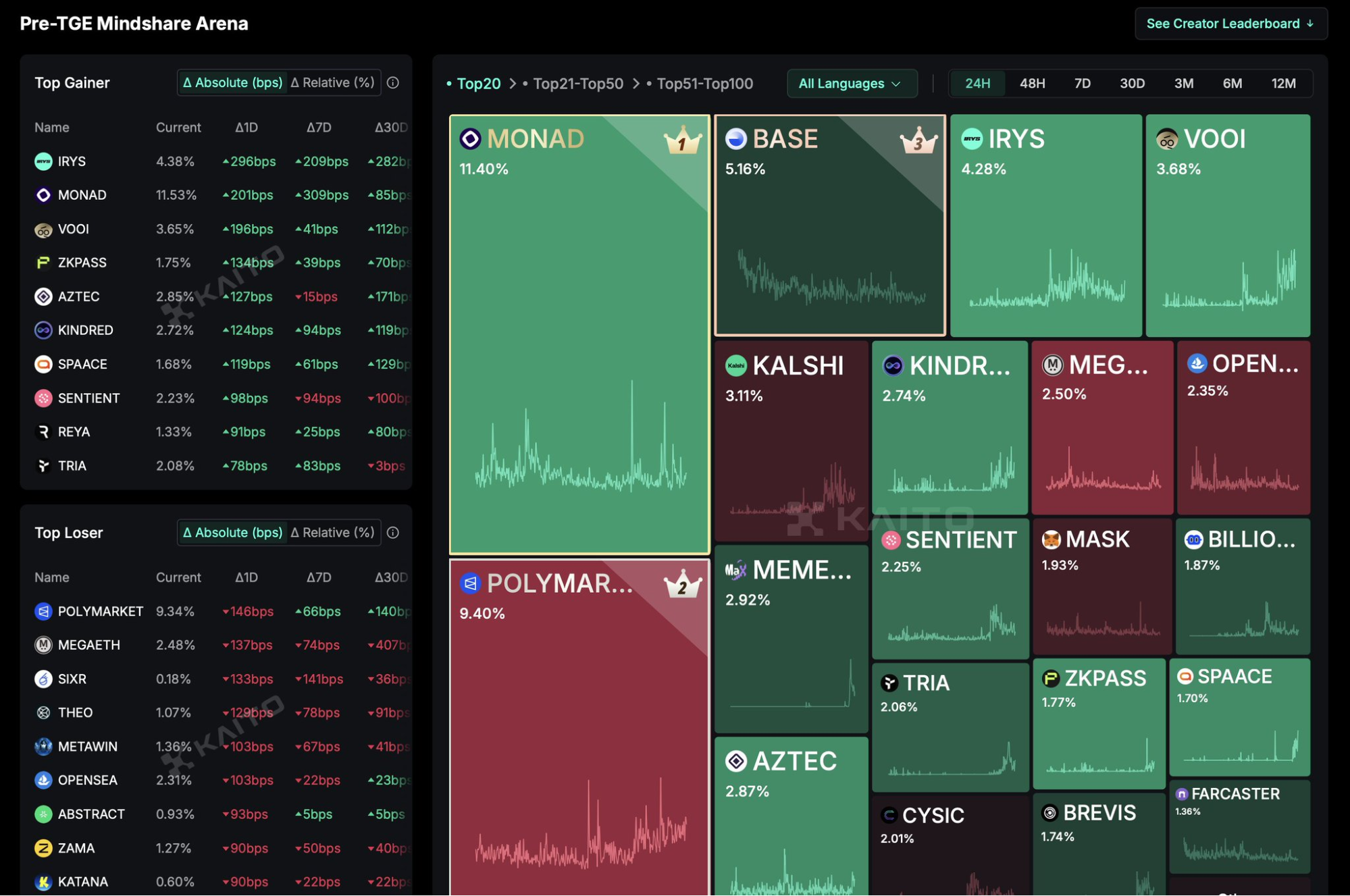This screenshot has width=1350, height=896.
Task: Switch Top Gainer to Relative (%)
Action: [x=332, y=82]
